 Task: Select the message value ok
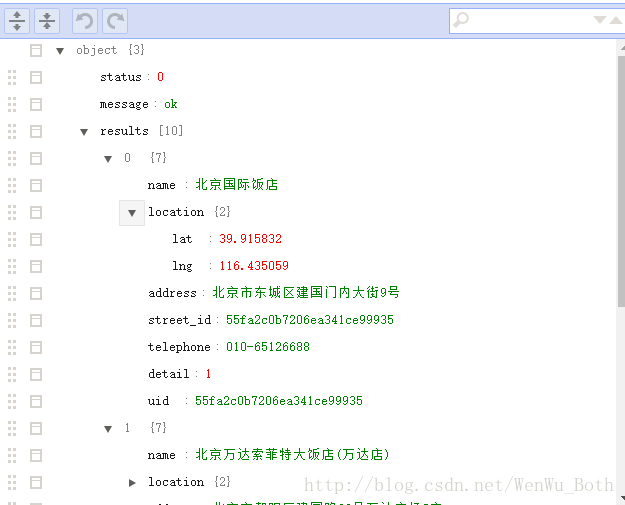pos(171,104)
